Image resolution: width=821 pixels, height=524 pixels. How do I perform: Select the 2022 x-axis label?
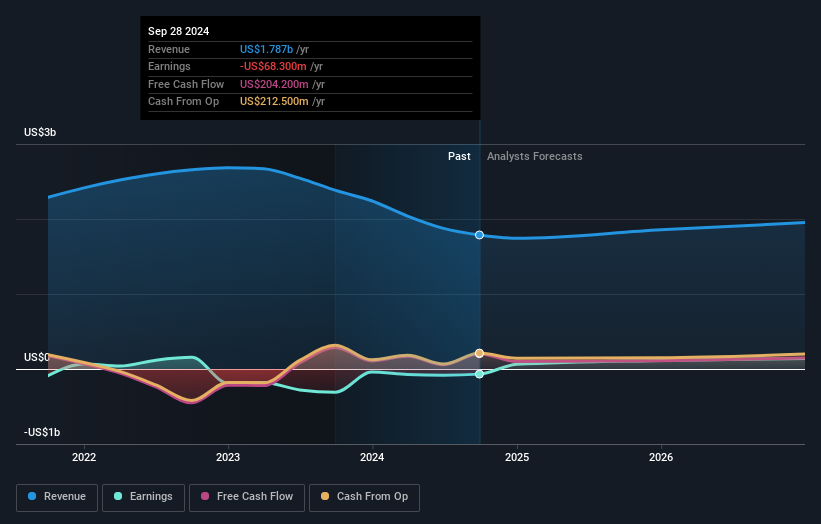click(84, 457)
